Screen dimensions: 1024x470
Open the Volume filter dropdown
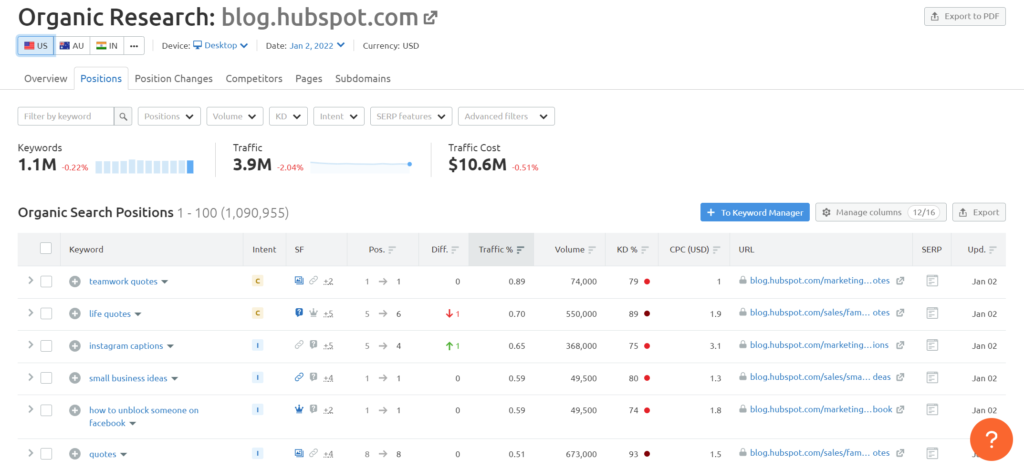click(235, 116)
